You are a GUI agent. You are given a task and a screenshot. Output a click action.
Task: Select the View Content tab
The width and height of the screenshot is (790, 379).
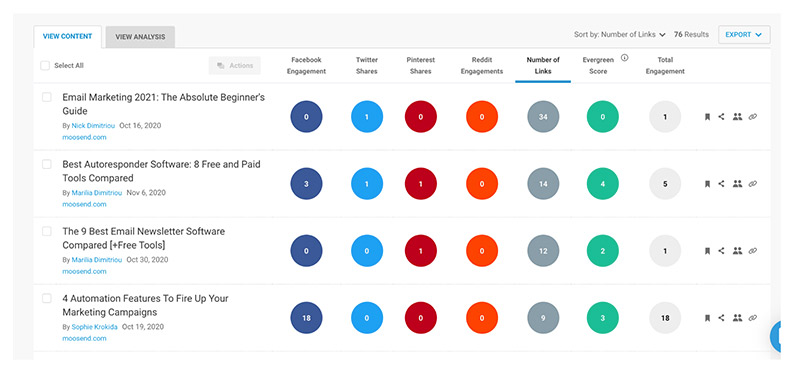pyautogui.click(x=68, y=37)
